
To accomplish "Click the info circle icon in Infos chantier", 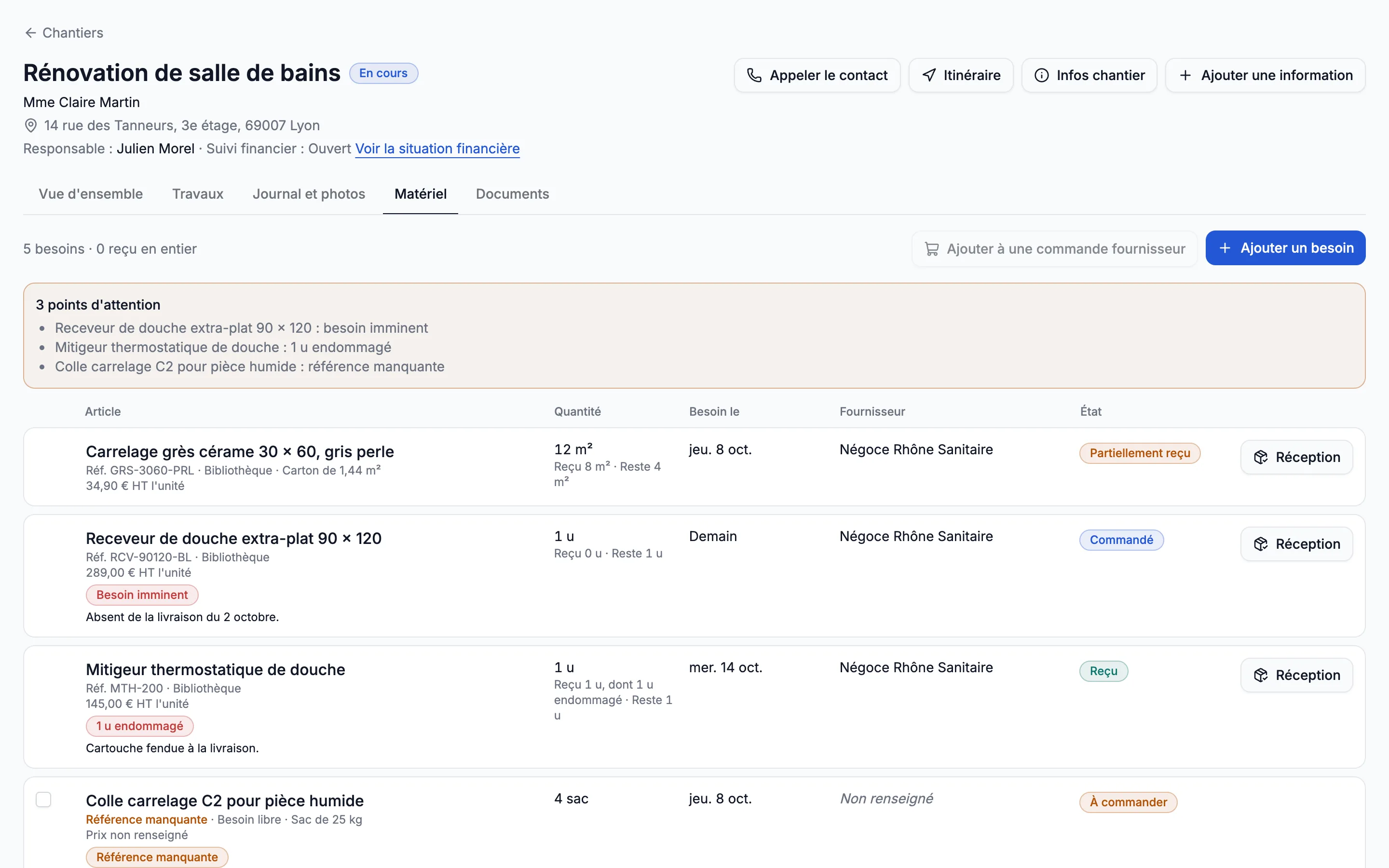I will (1041, 75).
